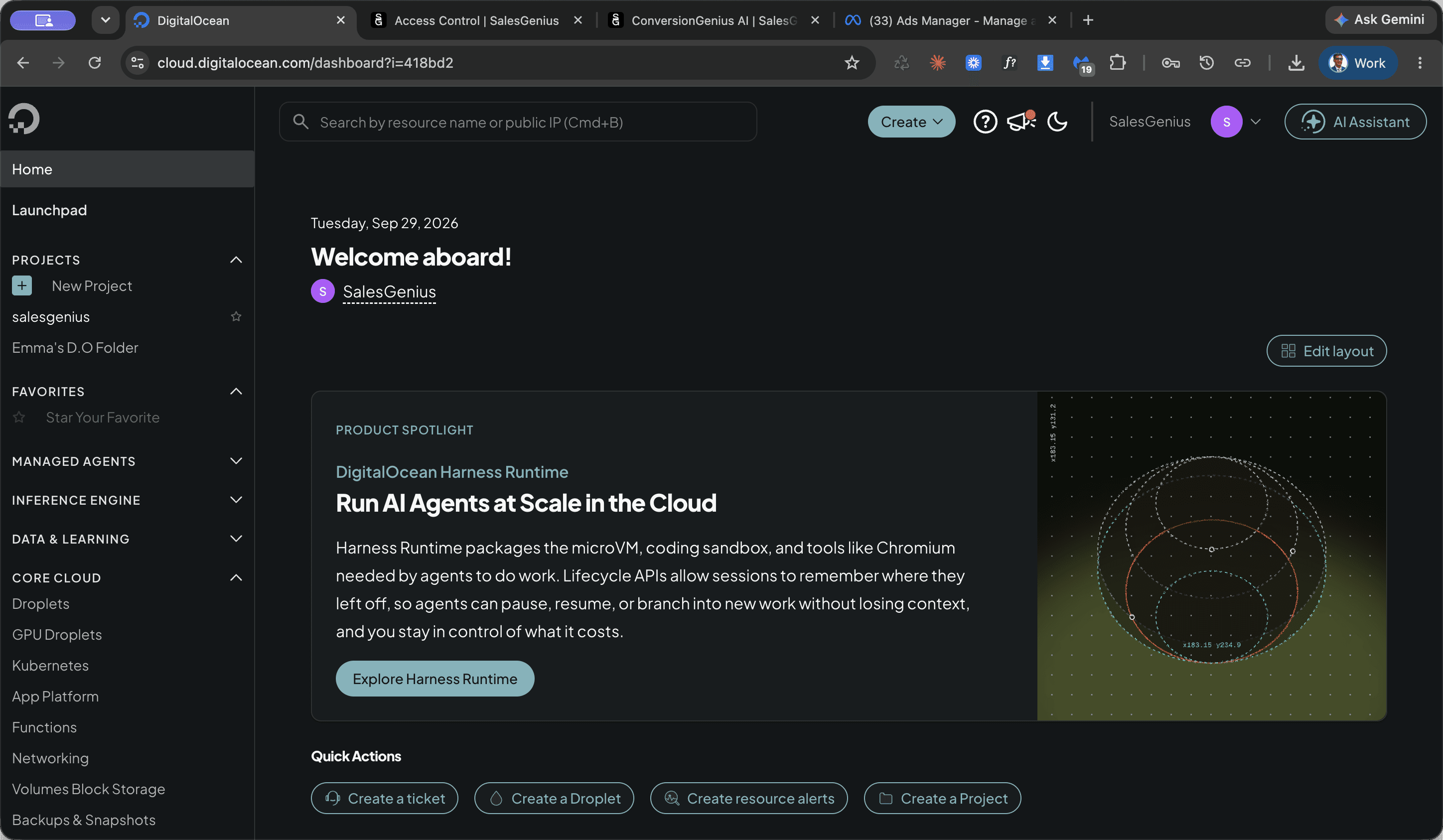Open site information icon in address bar
Viewport: 1443px width, 840px height.
point(137,62)
